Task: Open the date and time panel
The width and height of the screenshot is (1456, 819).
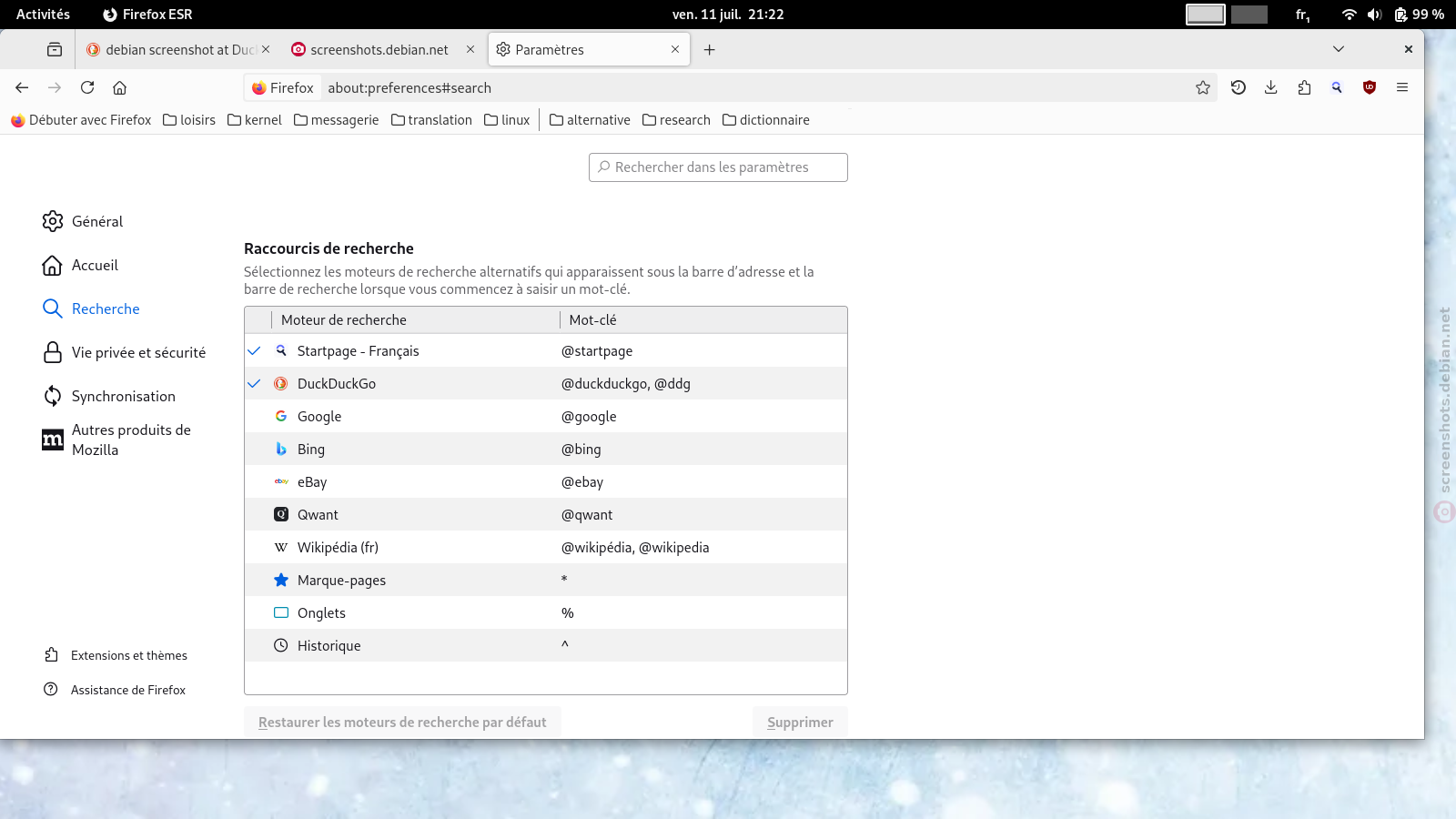Action: (x=728, y=15)
